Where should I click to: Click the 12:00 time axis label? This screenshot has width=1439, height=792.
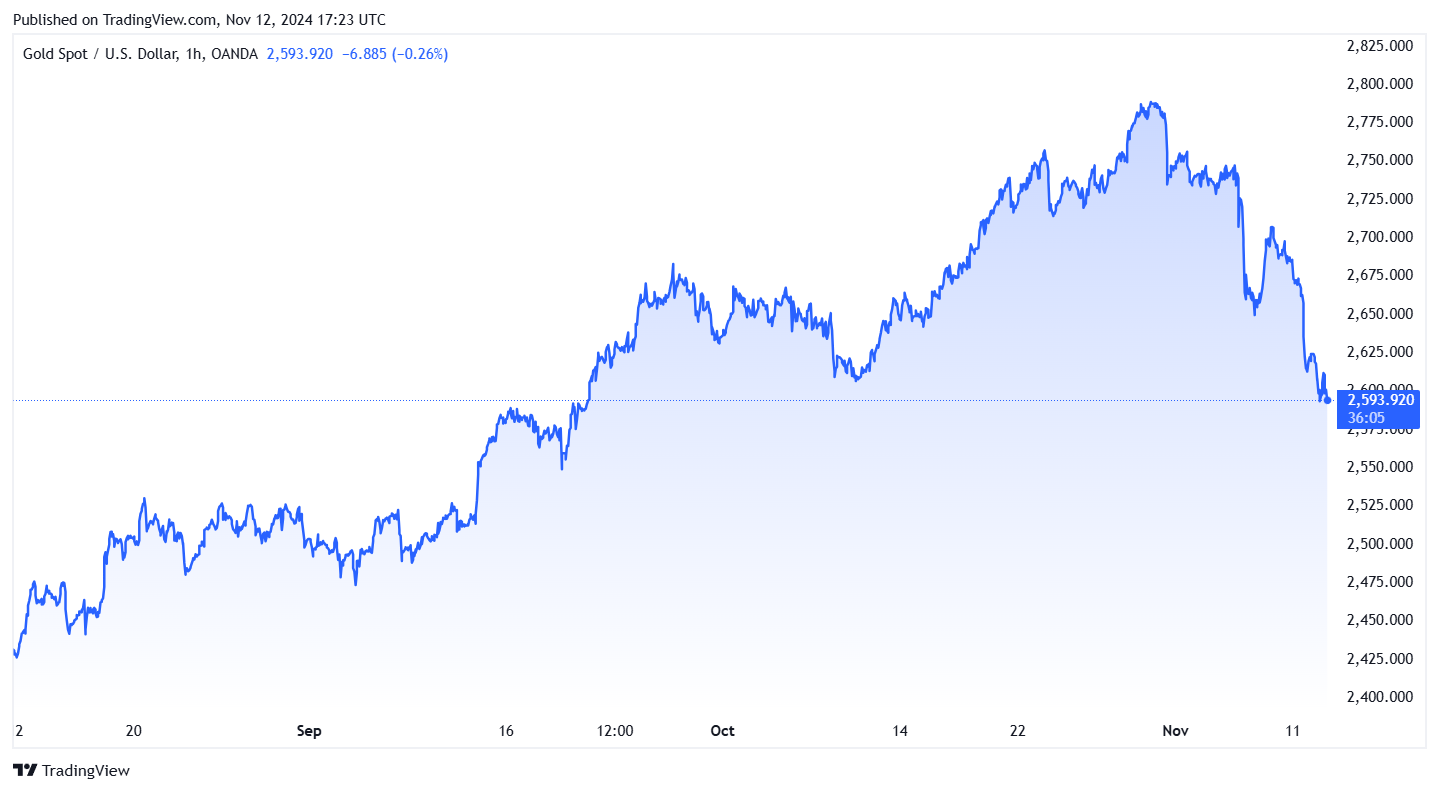coord(615,731)
